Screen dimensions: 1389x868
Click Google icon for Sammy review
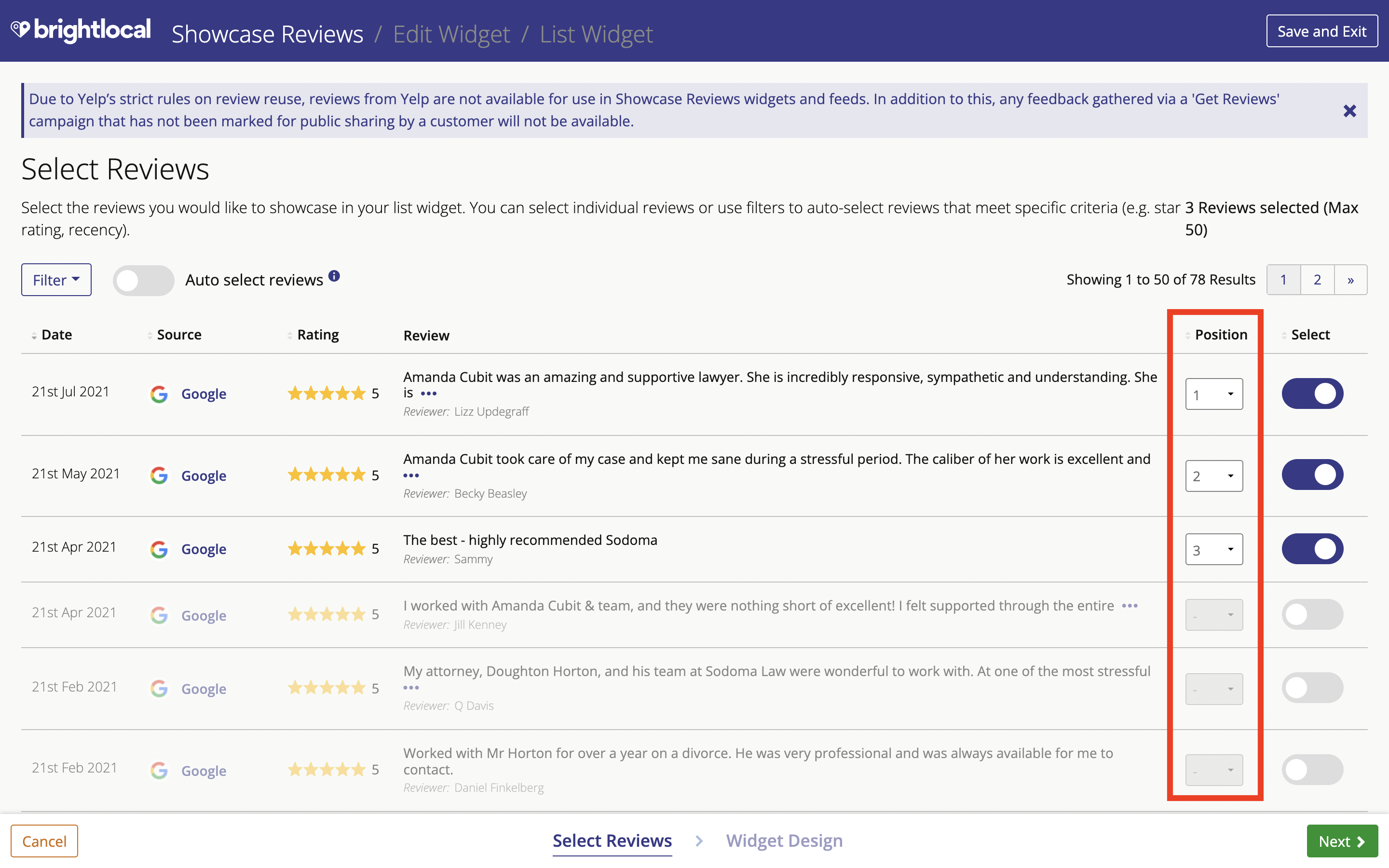tap(159, 549)
